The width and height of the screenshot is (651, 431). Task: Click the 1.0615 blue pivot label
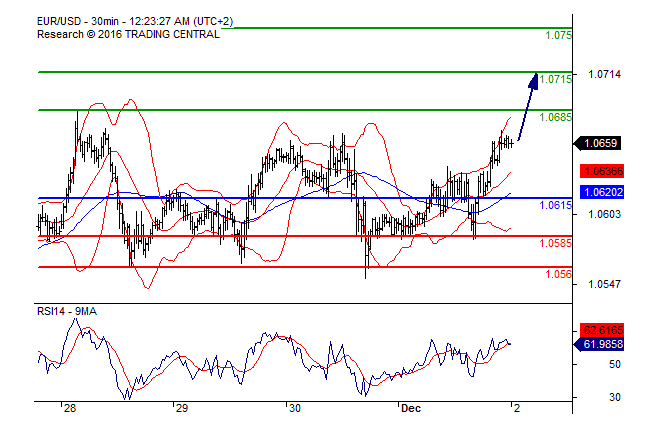coord(555,205)
